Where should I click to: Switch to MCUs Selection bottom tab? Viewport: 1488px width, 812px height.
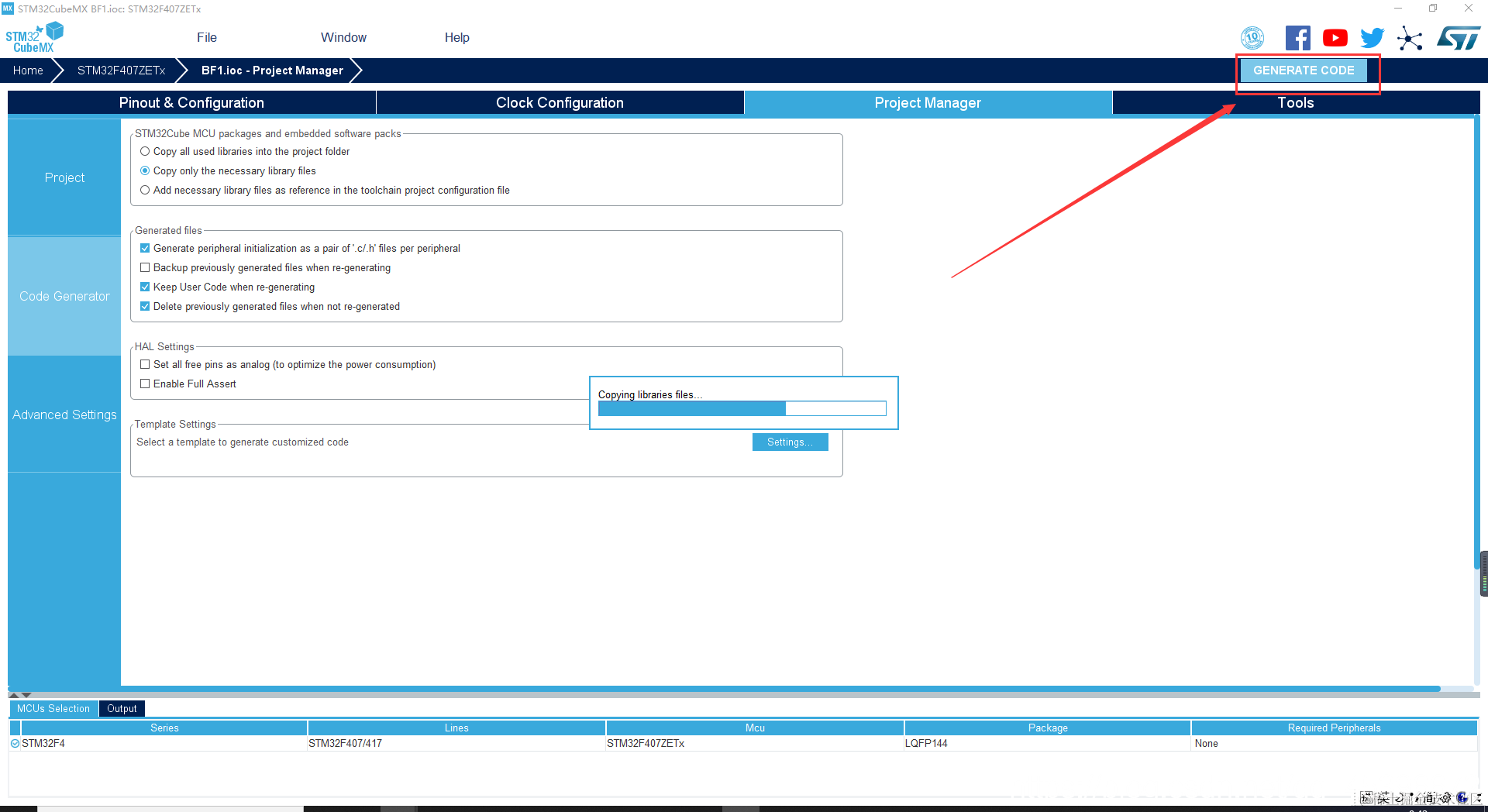(53, 708)
